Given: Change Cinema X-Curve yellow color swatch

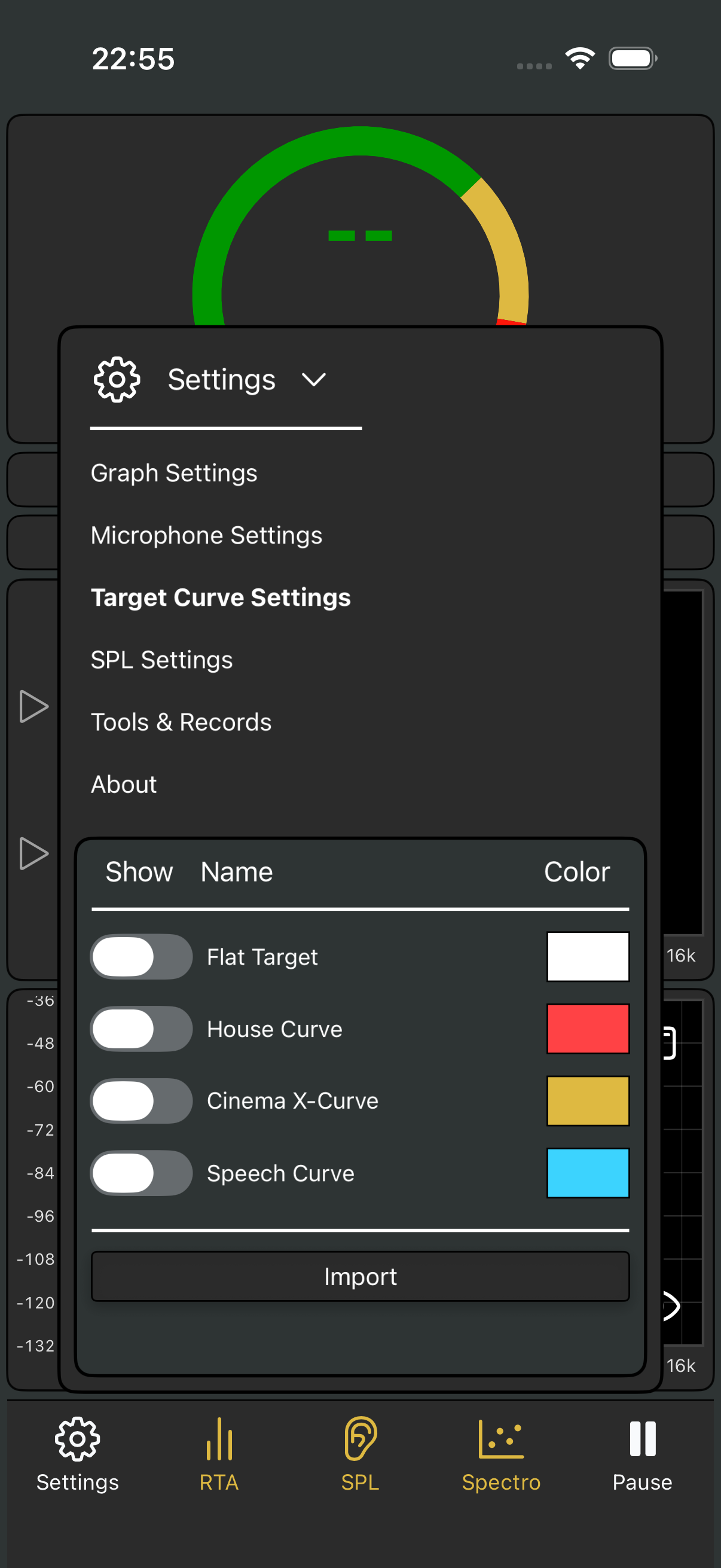Looking at the screenshot, I should coord(588,1100).
